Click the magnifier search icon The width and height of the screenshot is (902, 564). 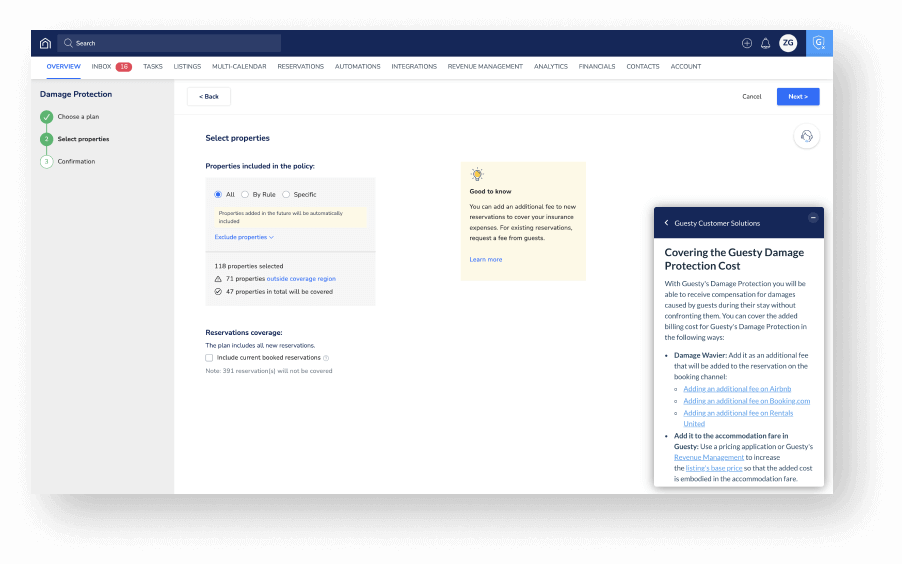68,43
